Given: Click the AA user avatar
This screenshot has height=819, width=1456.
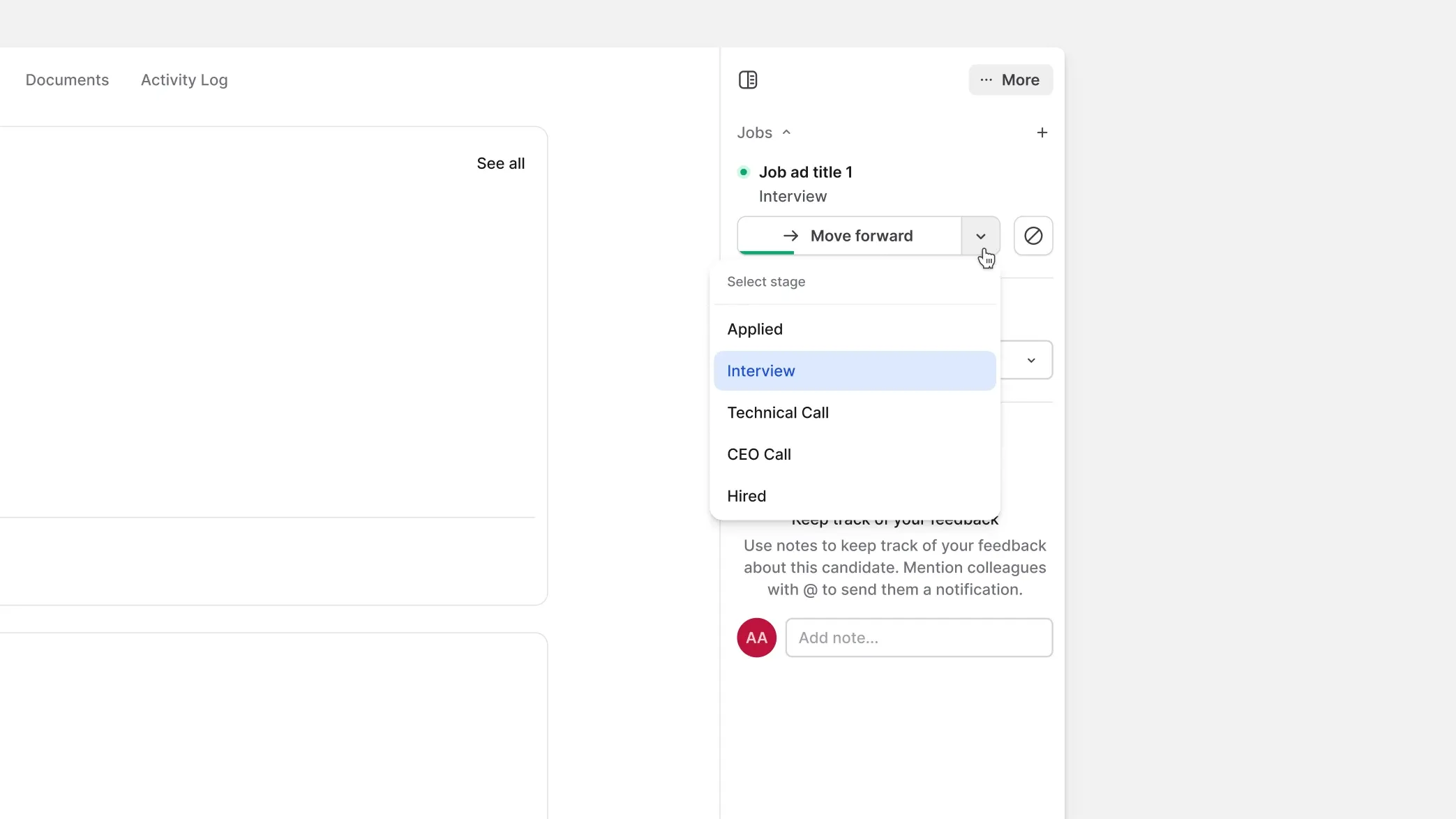Looking at the screenshot, I should (756, 637).
